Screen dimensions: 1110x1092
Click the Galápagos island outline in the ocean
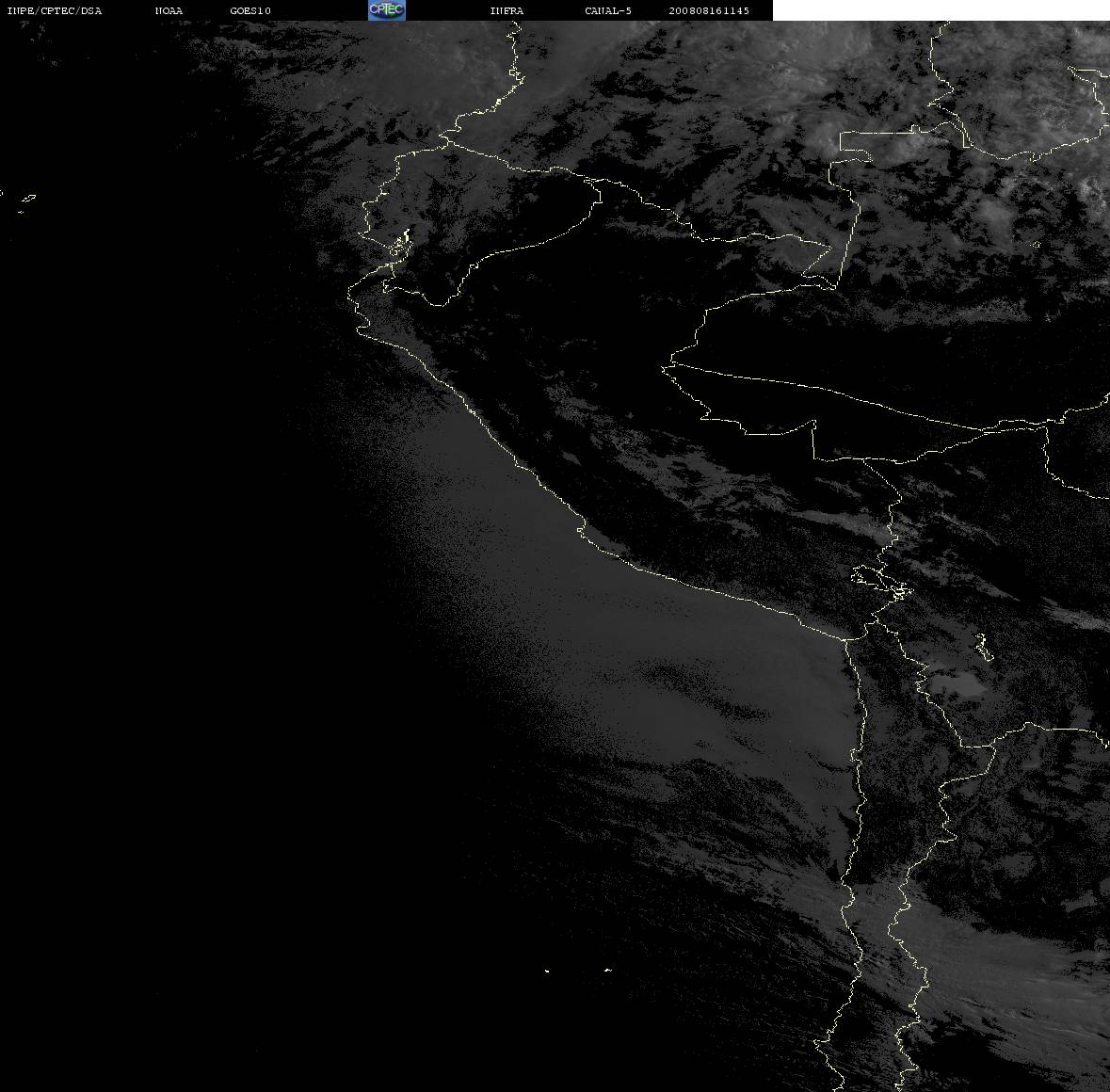[x=27, y=199]
